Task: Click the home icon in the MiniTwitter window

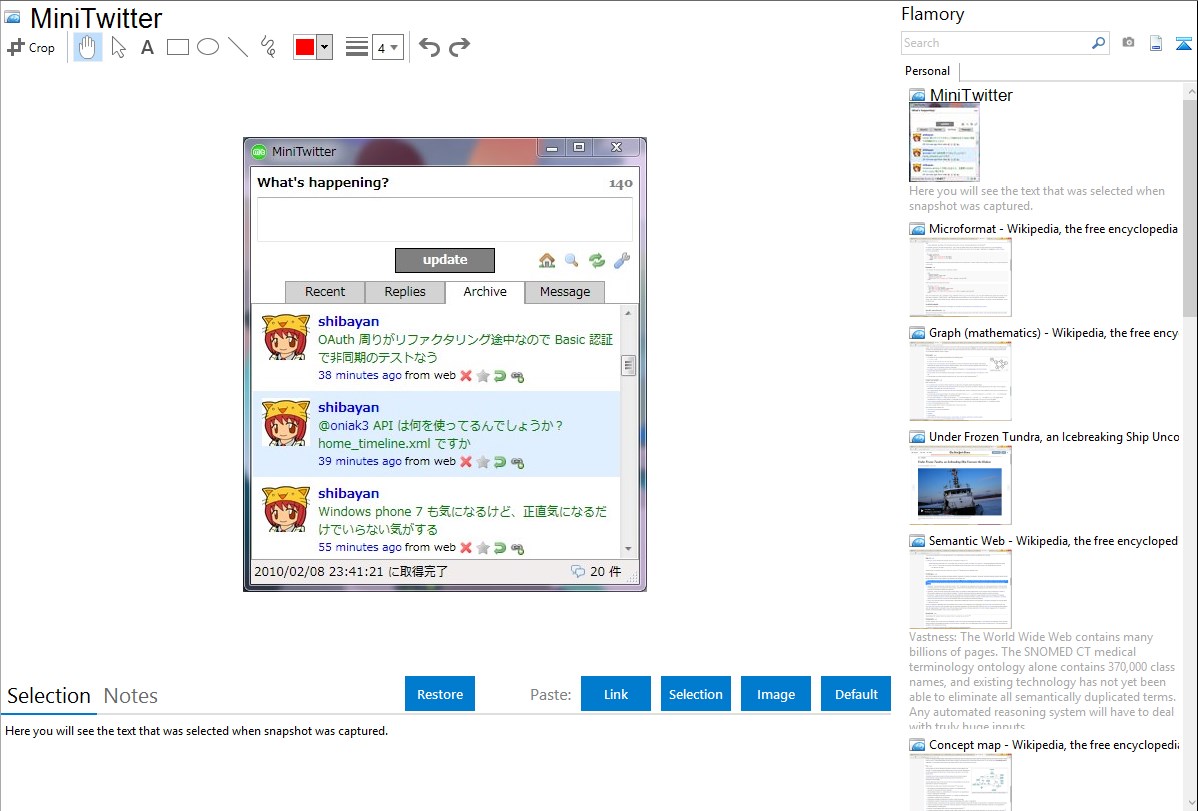Action: [x=547, y=261]
